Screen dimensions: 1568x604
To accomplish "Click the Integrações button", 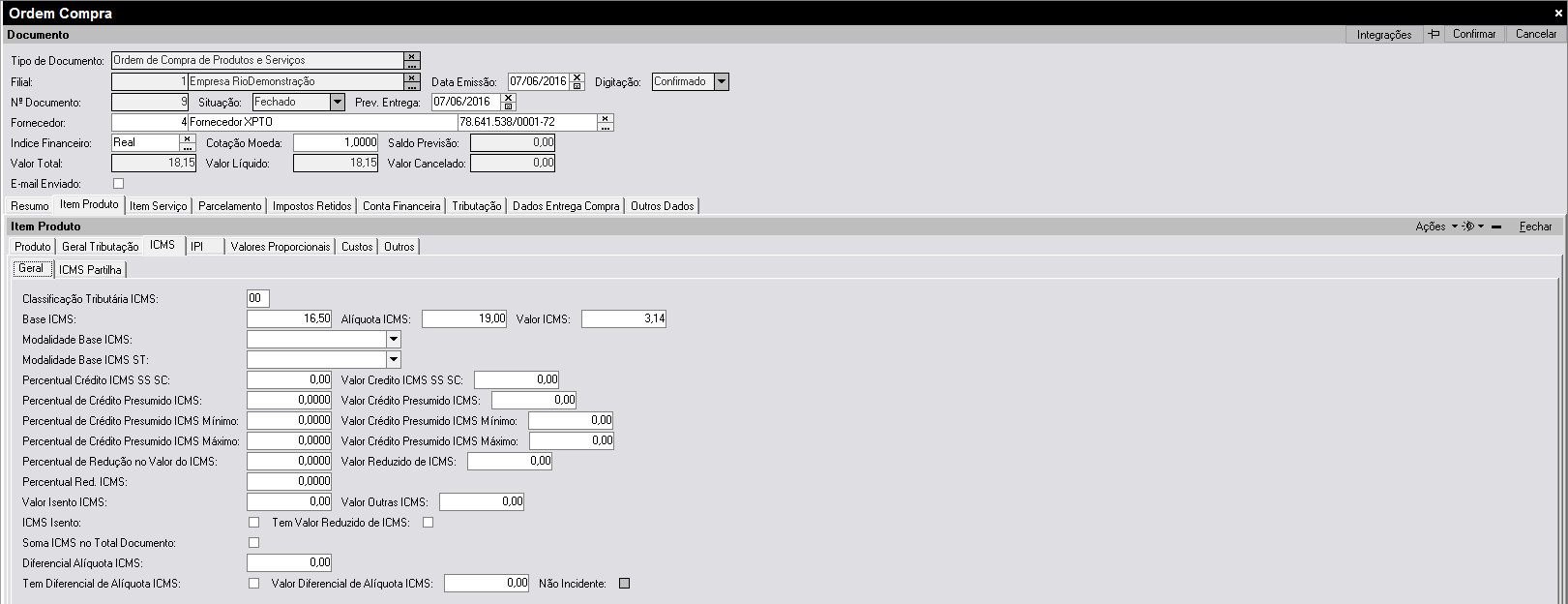I will [x=1383, y=34].
